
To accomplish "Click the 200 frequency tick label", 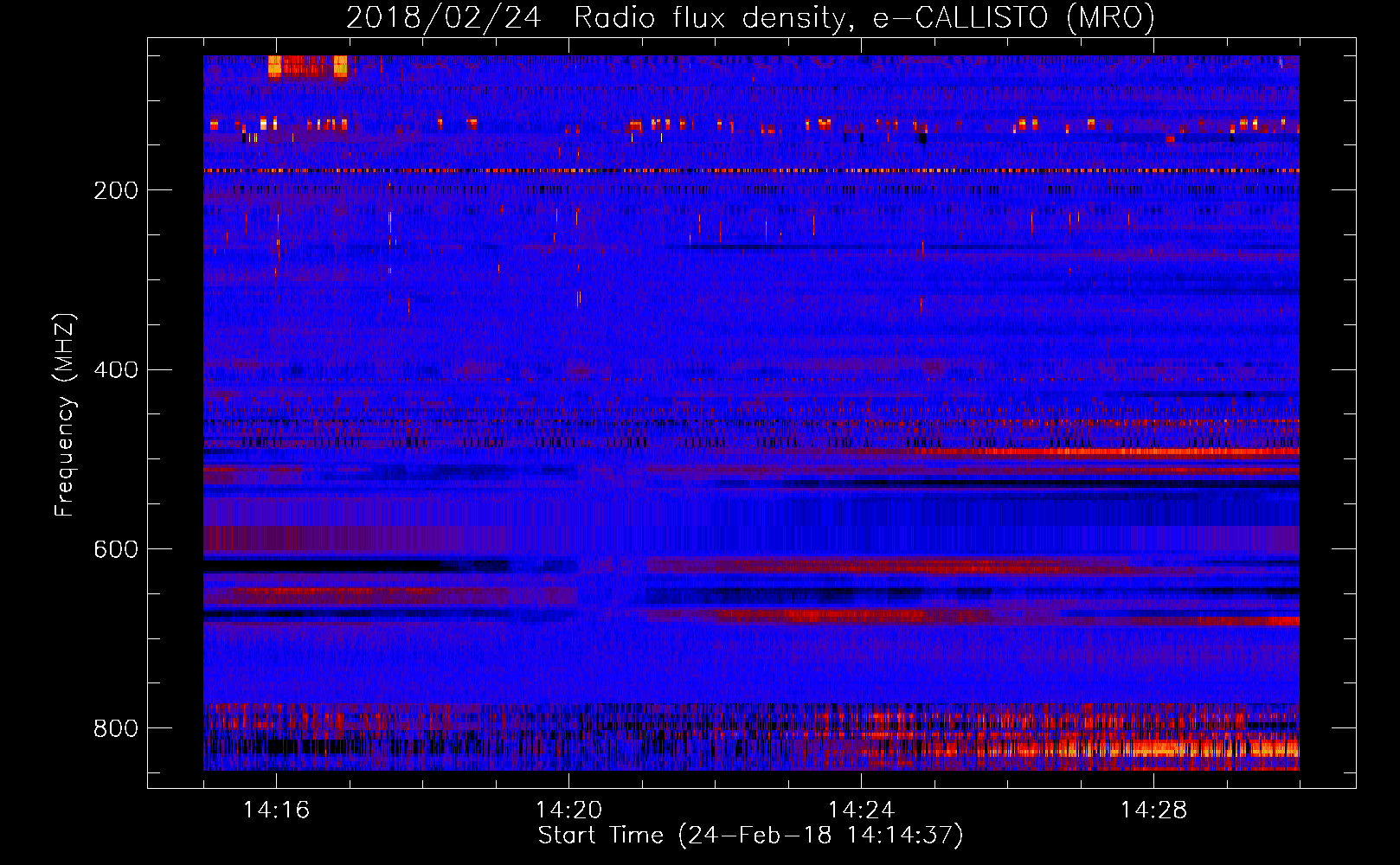I will point(116,190).
